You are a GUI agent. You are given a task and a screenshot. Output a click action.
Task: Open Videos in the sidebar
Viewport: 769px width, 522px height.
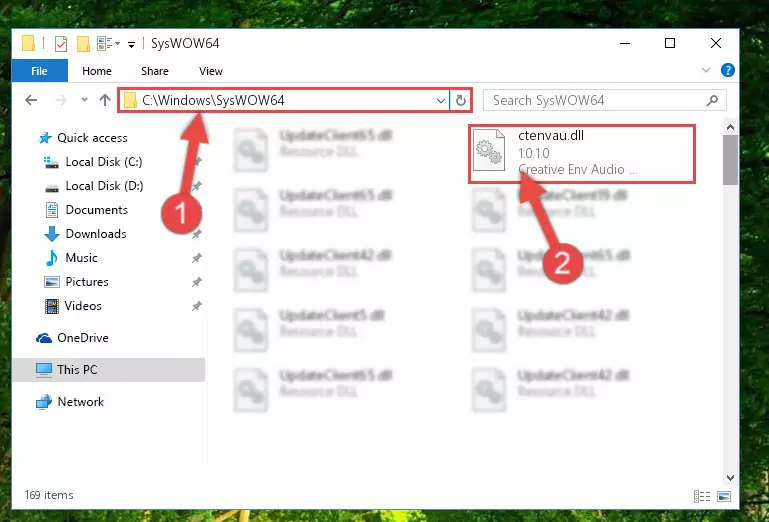[x=83, y=306]
